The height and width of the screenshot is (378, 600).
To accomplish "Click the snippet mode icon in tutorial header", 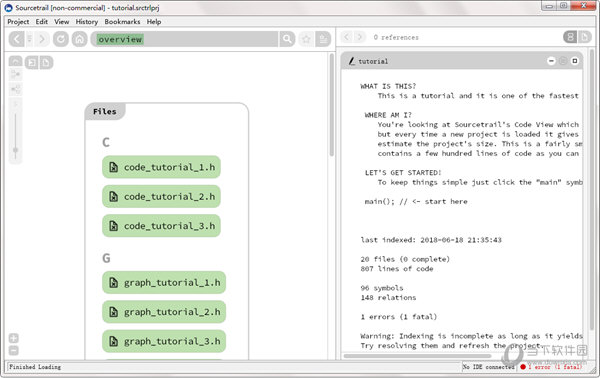I will click(x=563, y=61).
